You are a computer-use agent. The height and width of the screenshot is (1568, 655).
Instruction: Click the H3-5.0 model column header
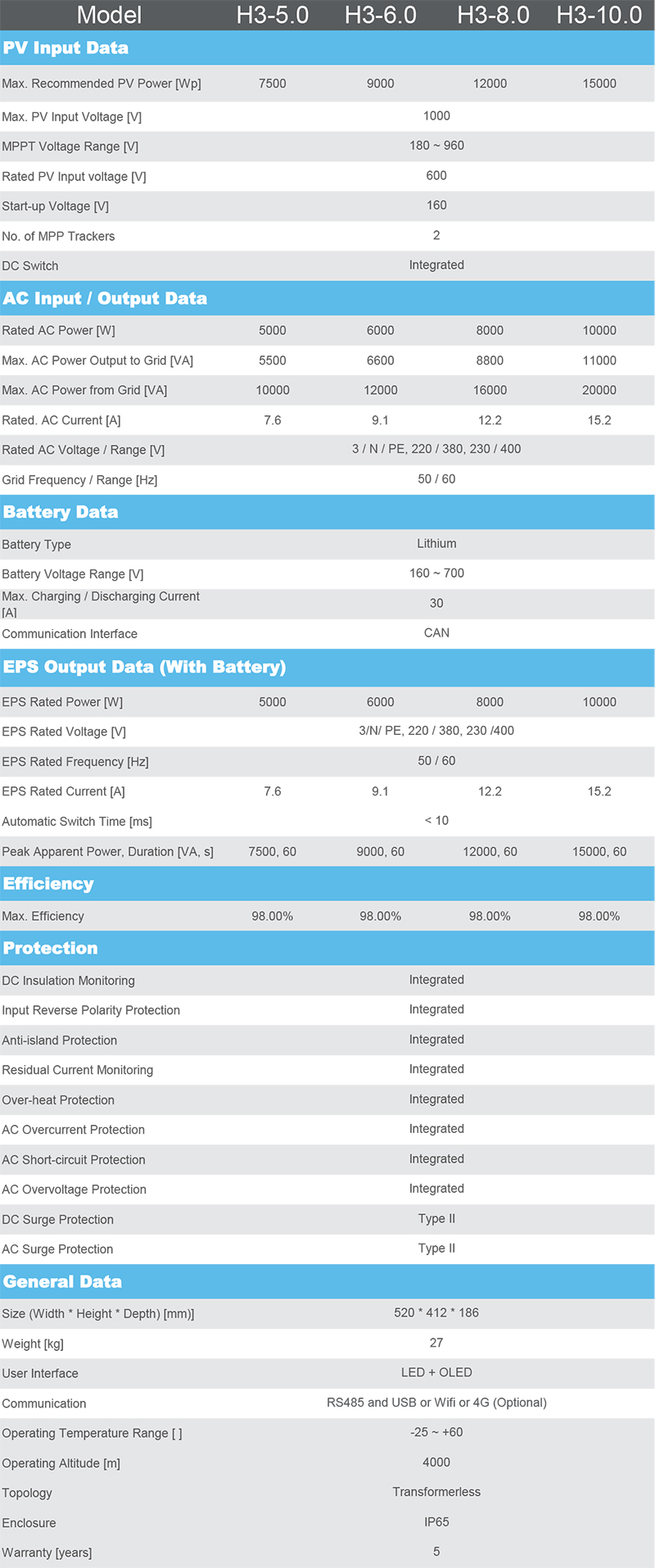click(273, 16)
